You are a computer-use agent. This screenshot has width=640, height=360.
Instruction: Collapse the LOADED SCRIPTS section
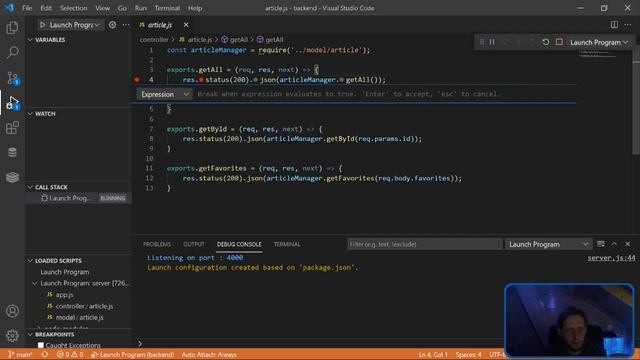[x=58, y=260]
